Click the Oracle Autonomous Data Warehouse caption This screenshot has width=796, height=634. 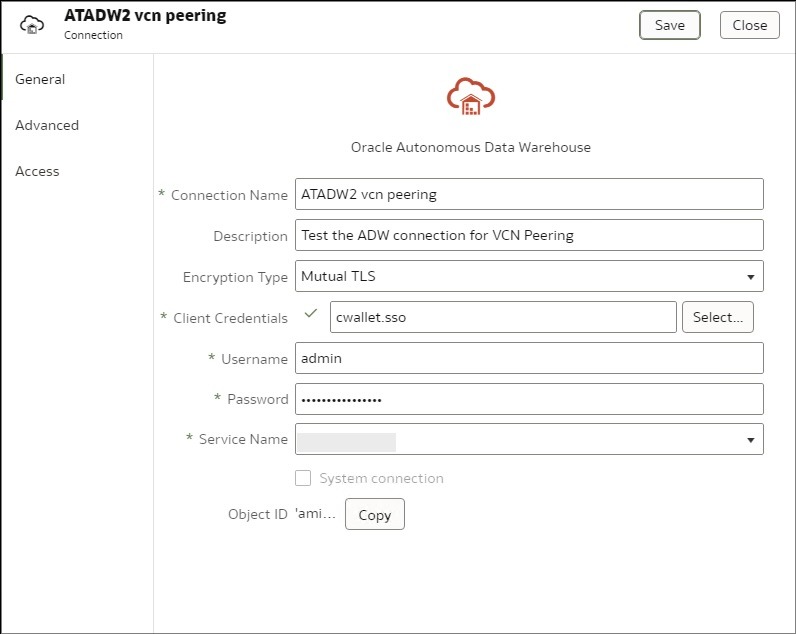(x=471, y=147)
